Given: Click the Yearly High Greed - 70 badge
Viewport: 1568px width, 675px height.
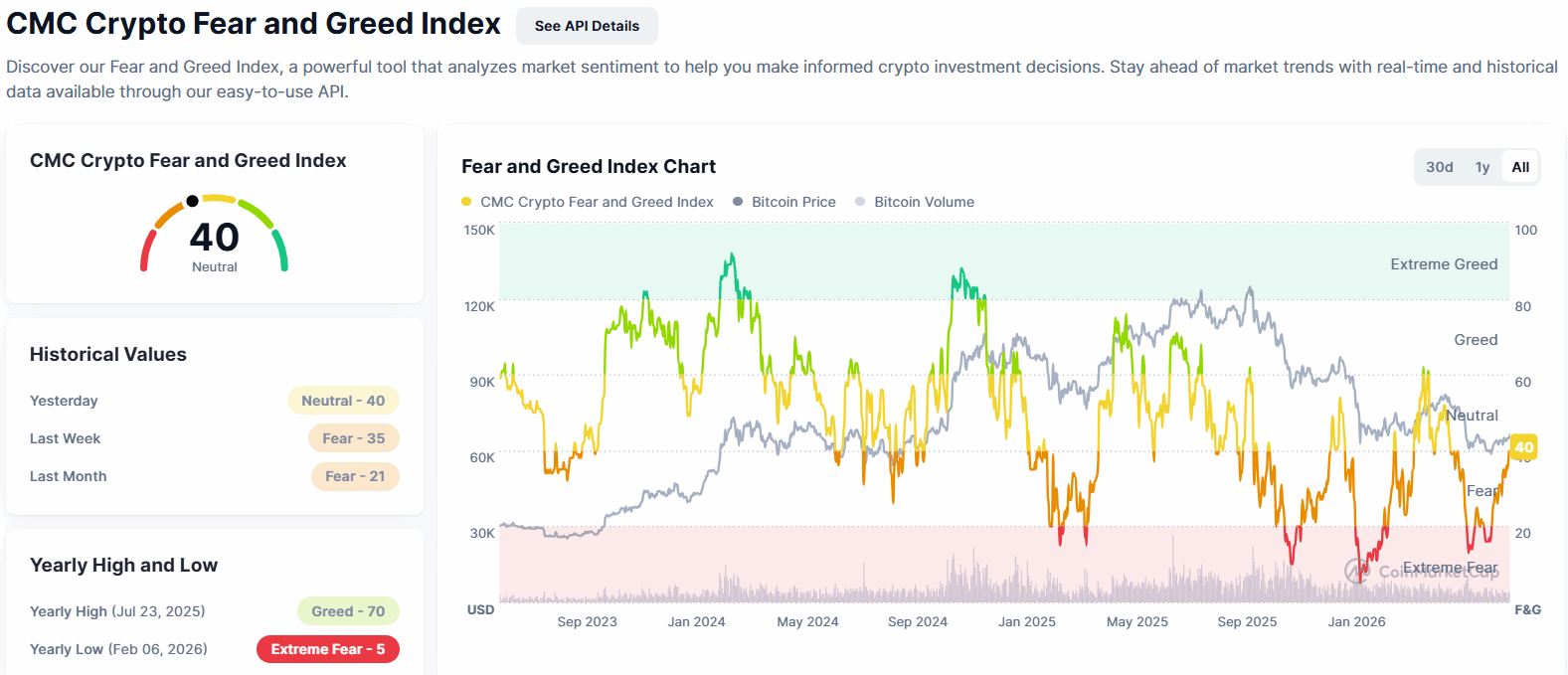Looking at the screenshot, I should point(348,611).
